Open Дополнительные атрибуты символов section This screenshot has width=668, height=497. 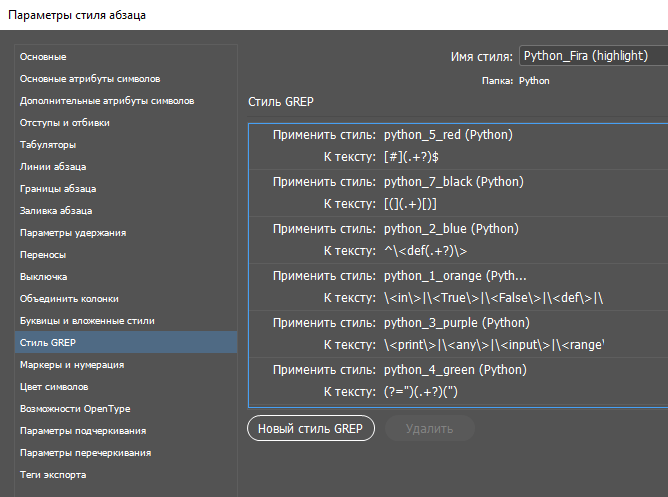tap(107, 101)
